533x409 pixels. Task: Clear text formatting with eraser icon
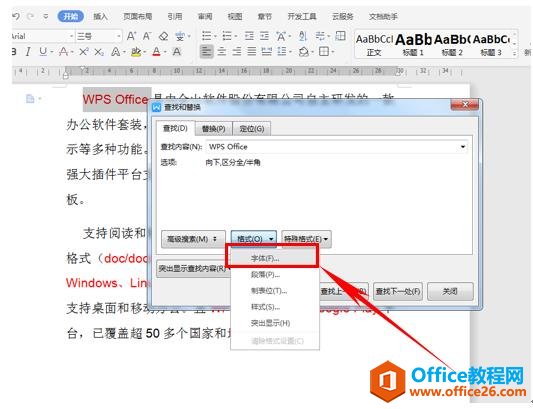pos(164,36)
